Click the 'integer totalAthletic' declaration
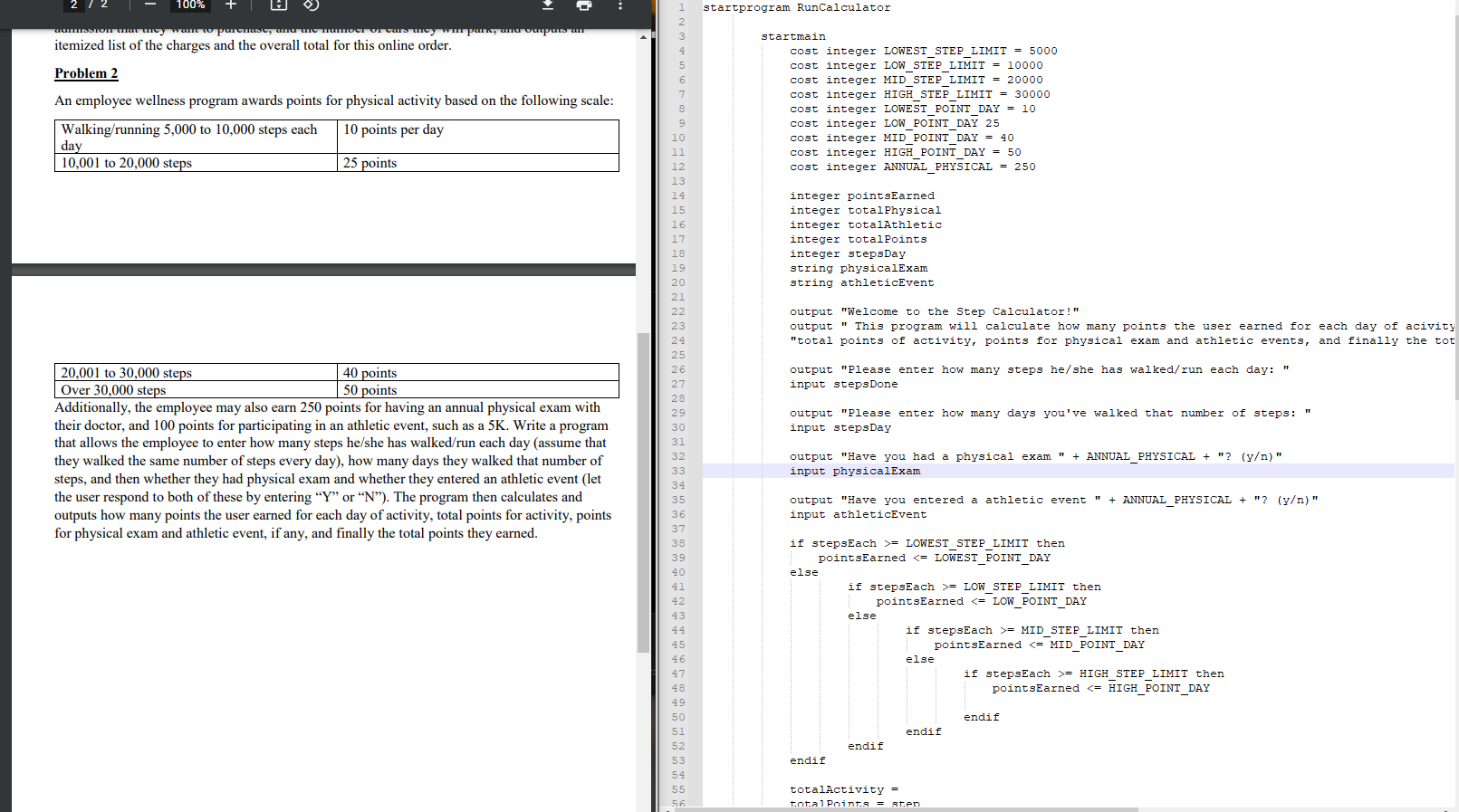1459x812 pixels. (866, 224)
